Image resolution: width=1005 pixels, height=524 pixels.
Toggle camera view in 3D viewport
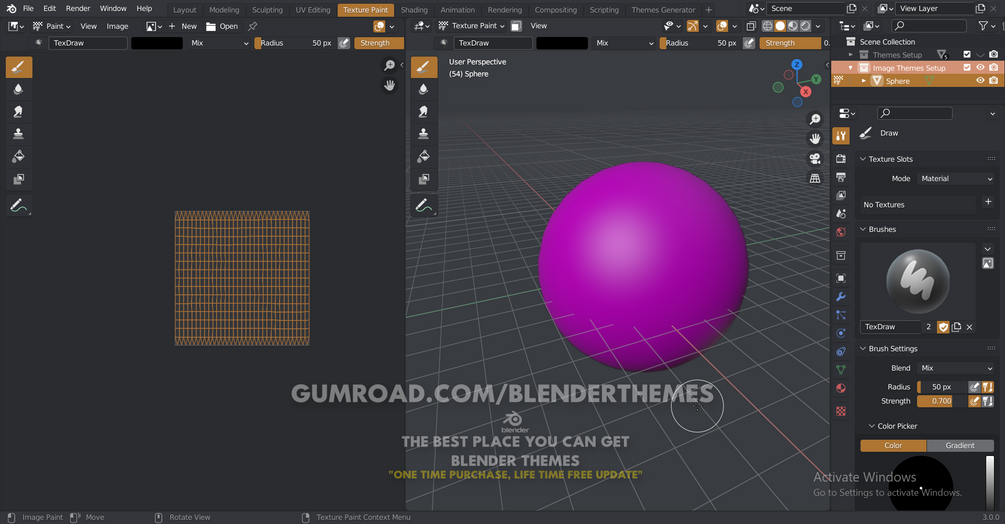(x=815, y=158)
